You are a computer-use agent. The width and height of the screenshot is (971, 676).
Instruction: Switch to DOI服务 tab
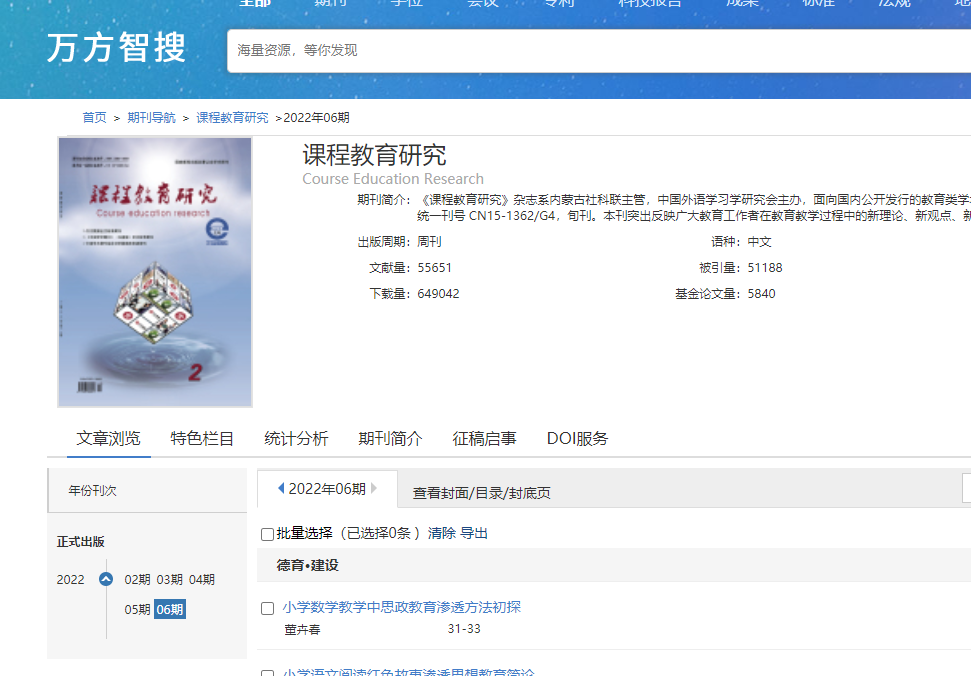pos(577,439)
